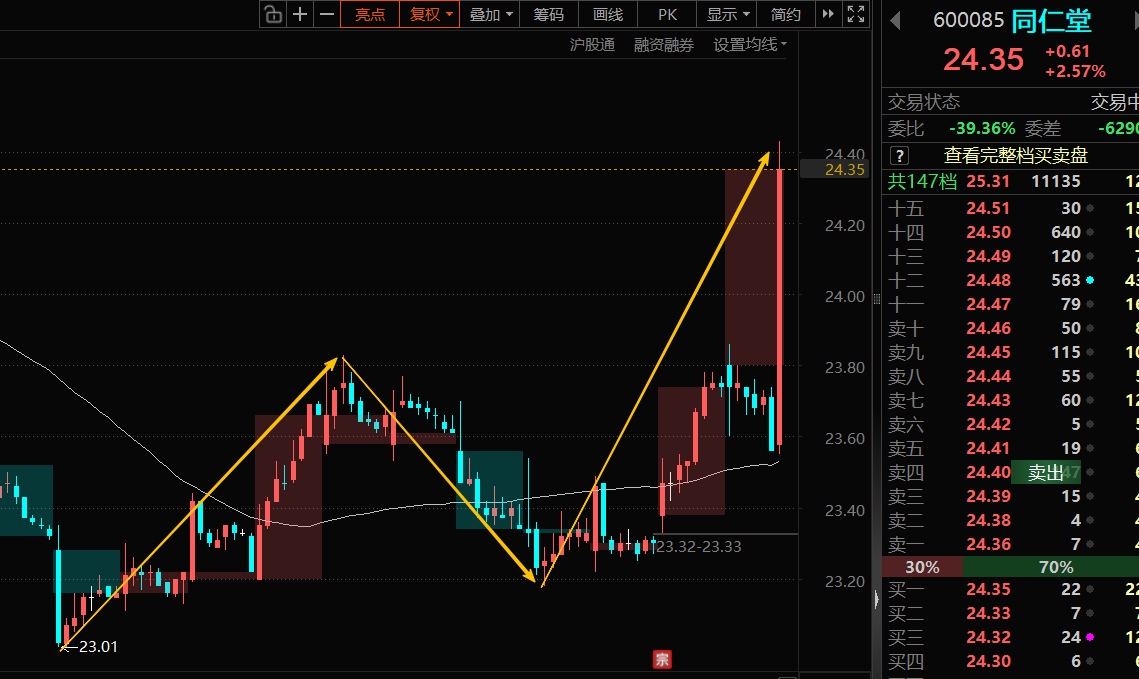Click the 融资融券 margin trading tag
1139x679 pixels.
[x=664, y=45]
